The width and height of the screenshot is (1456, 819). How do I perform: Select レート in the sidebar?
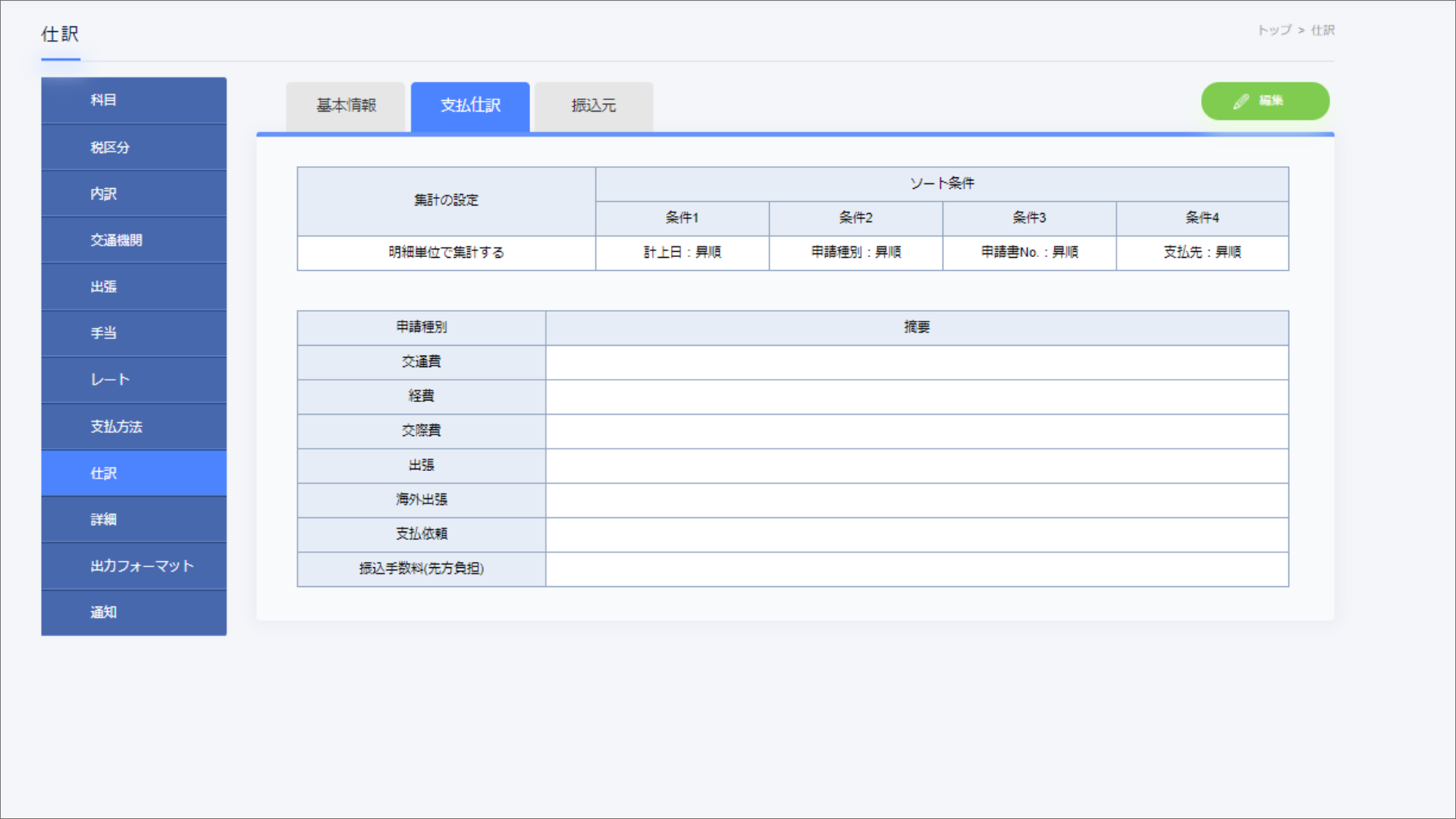(133, 380)
